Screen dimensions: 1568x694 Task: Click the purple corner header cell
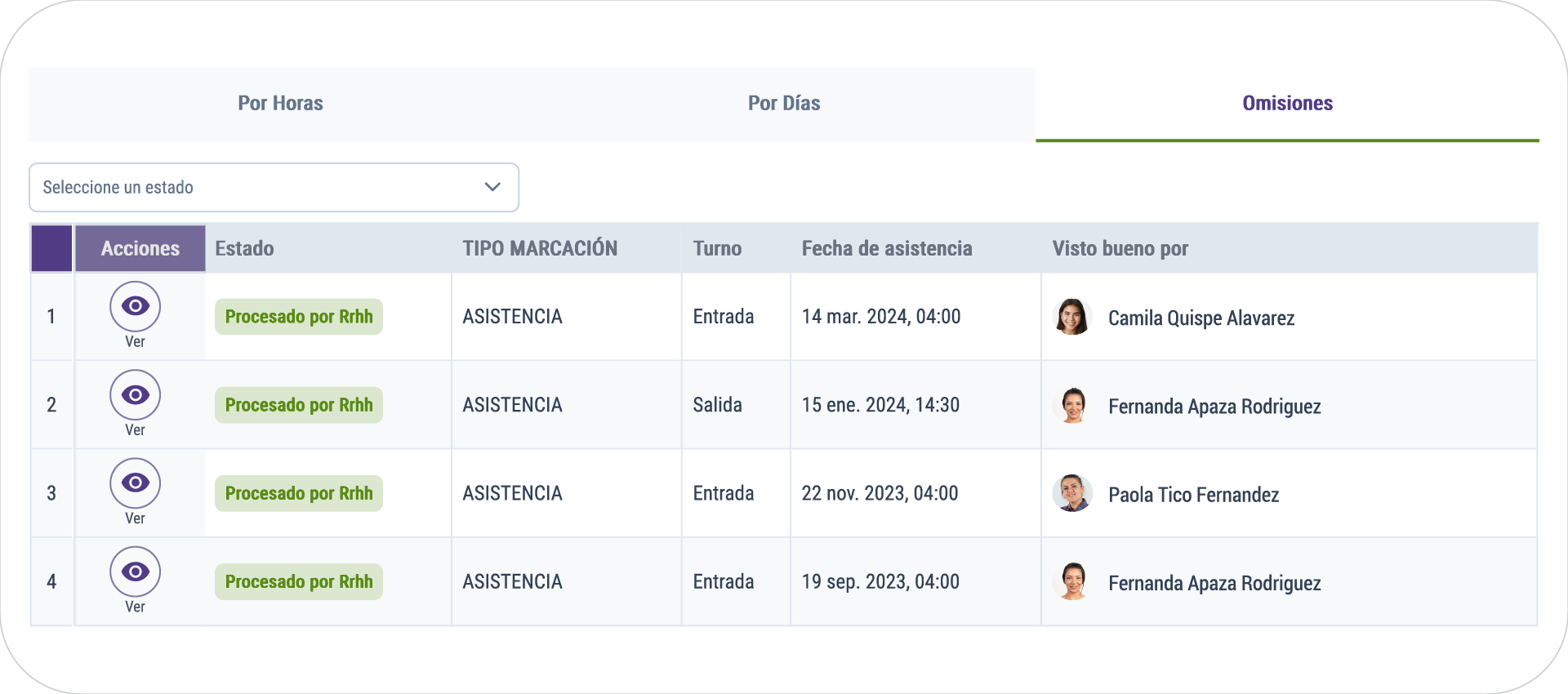tap(51, 248)
